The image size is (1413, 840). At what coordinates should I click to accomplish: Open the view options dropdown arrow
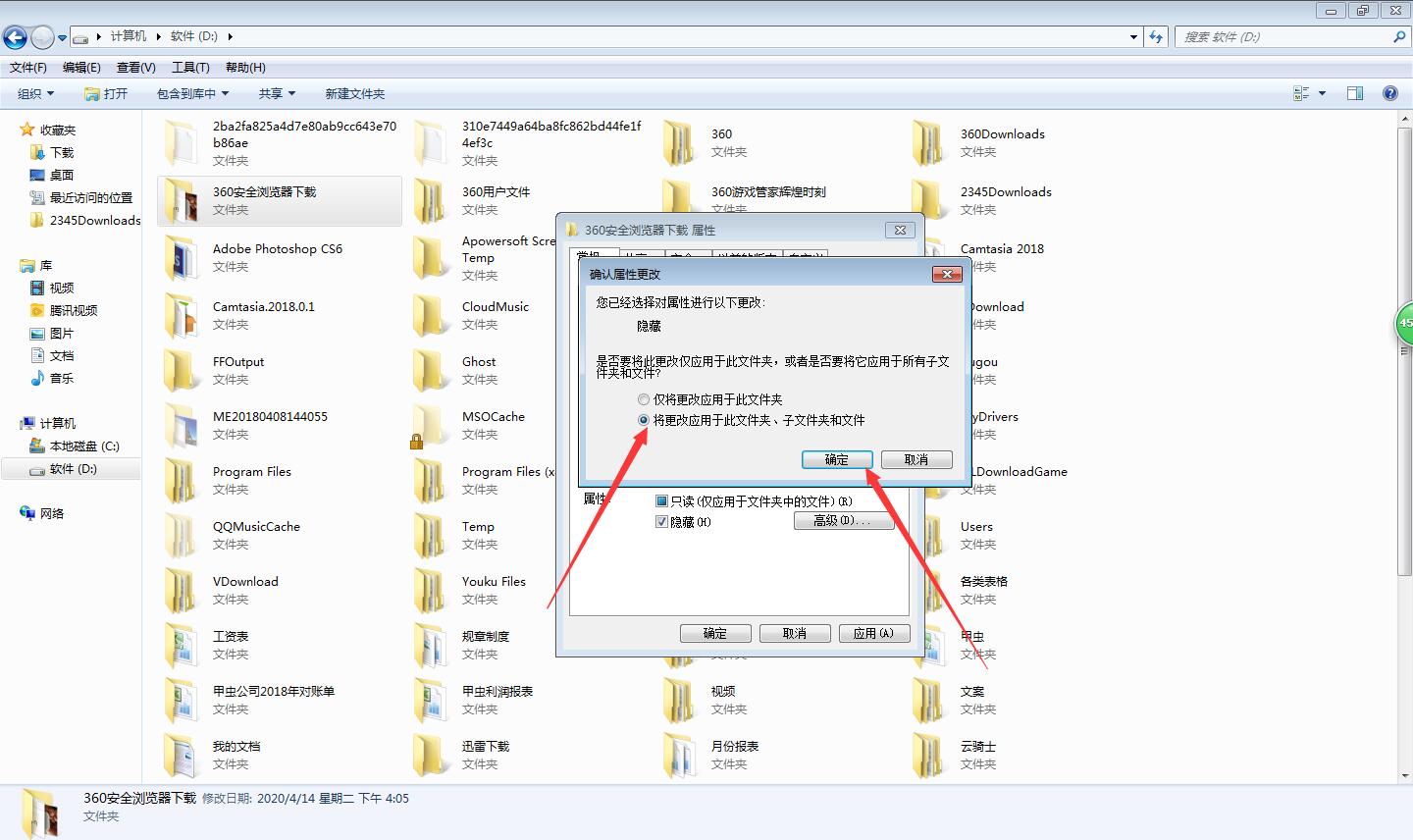click(1322, 93)
